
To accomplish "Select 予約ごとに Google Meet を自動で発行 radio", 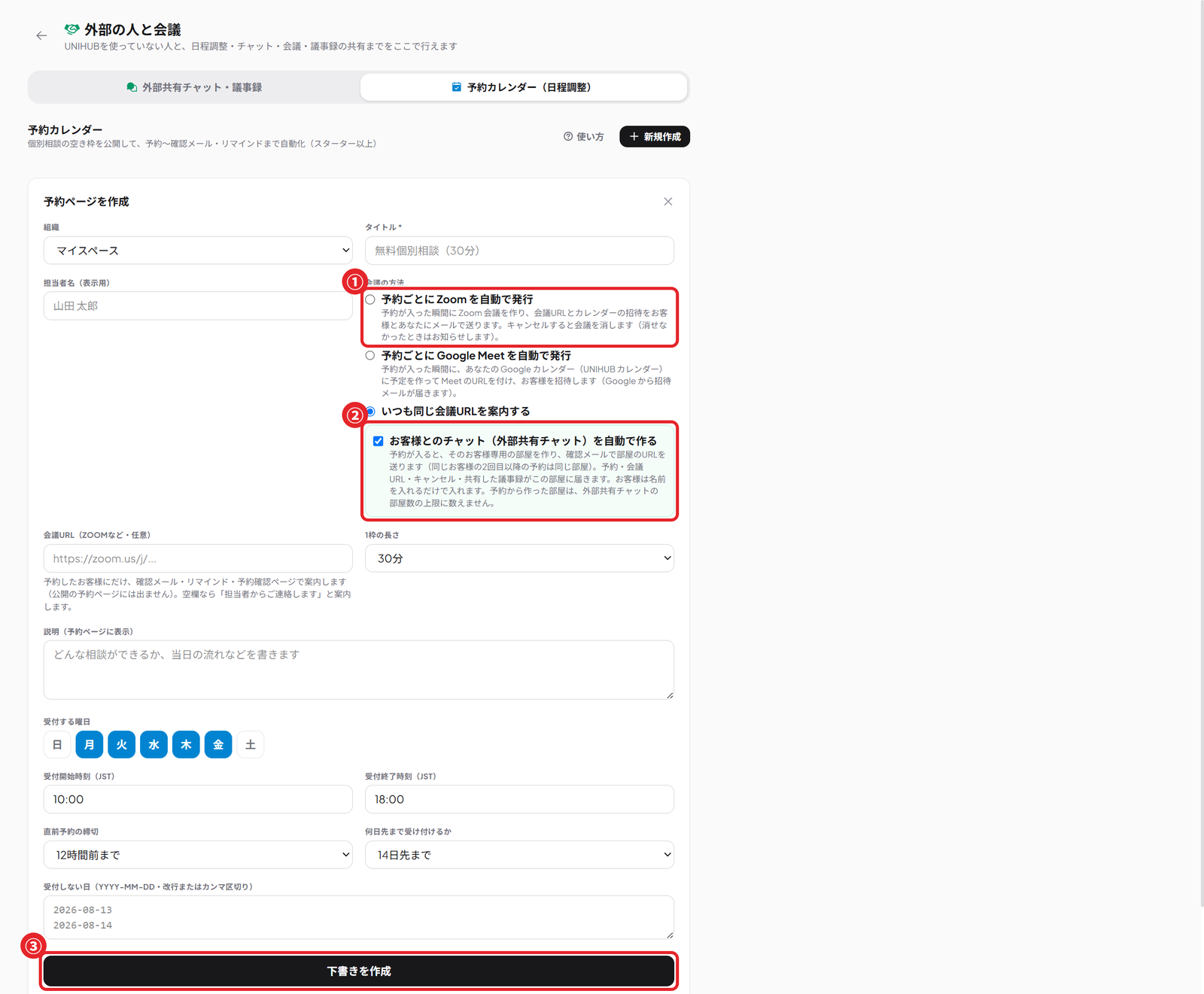I will [370, 356].
